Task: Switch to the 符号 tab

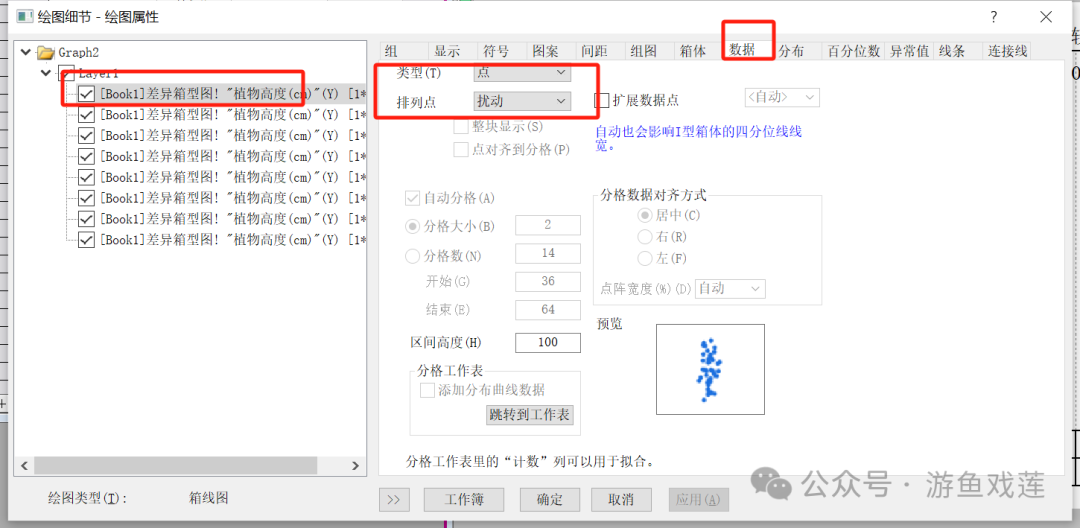Action: (x=501, y=50)
